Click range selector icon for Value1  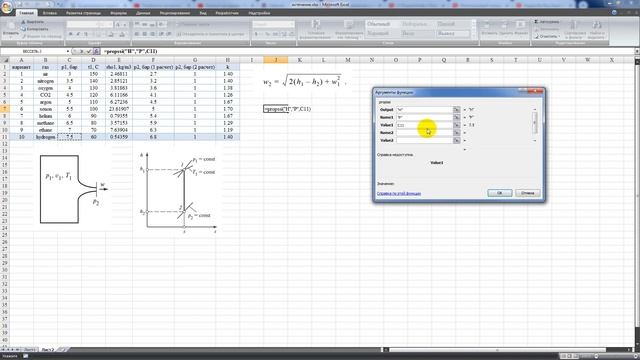click(x=457, y=125)
